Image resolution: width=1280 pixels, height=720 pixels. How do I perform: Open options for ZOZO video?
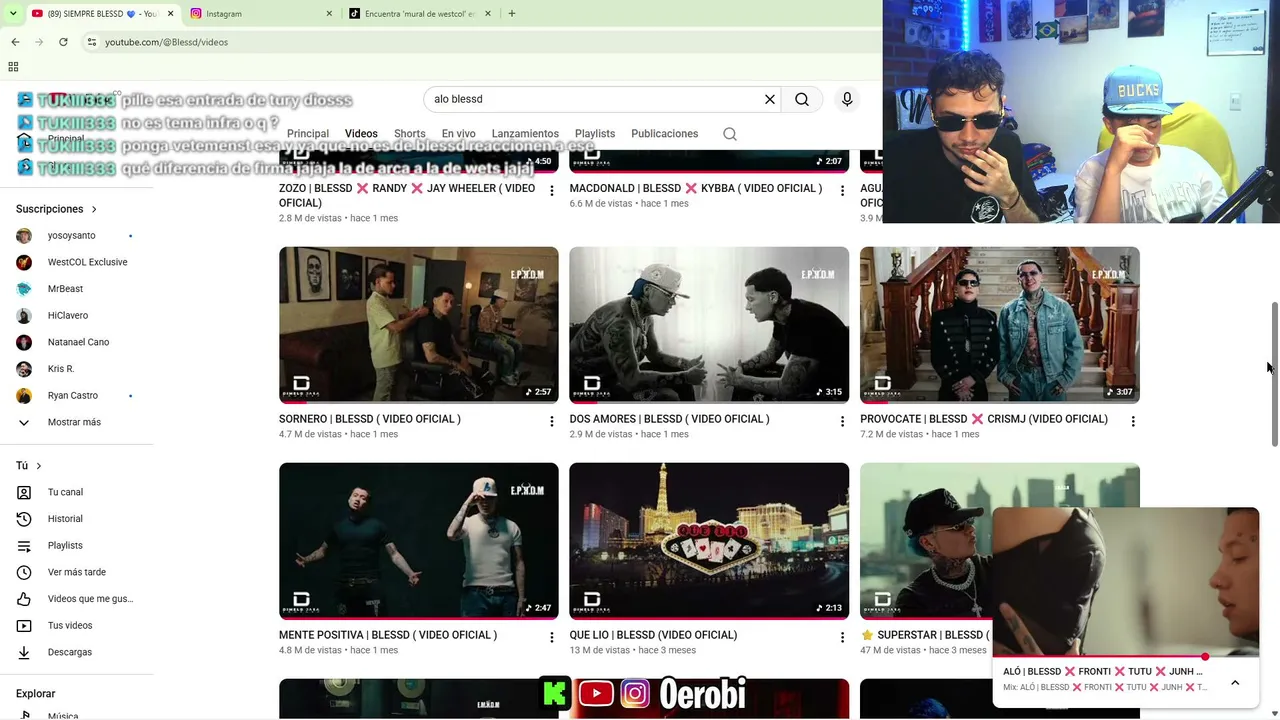click(x=551, y=191)
